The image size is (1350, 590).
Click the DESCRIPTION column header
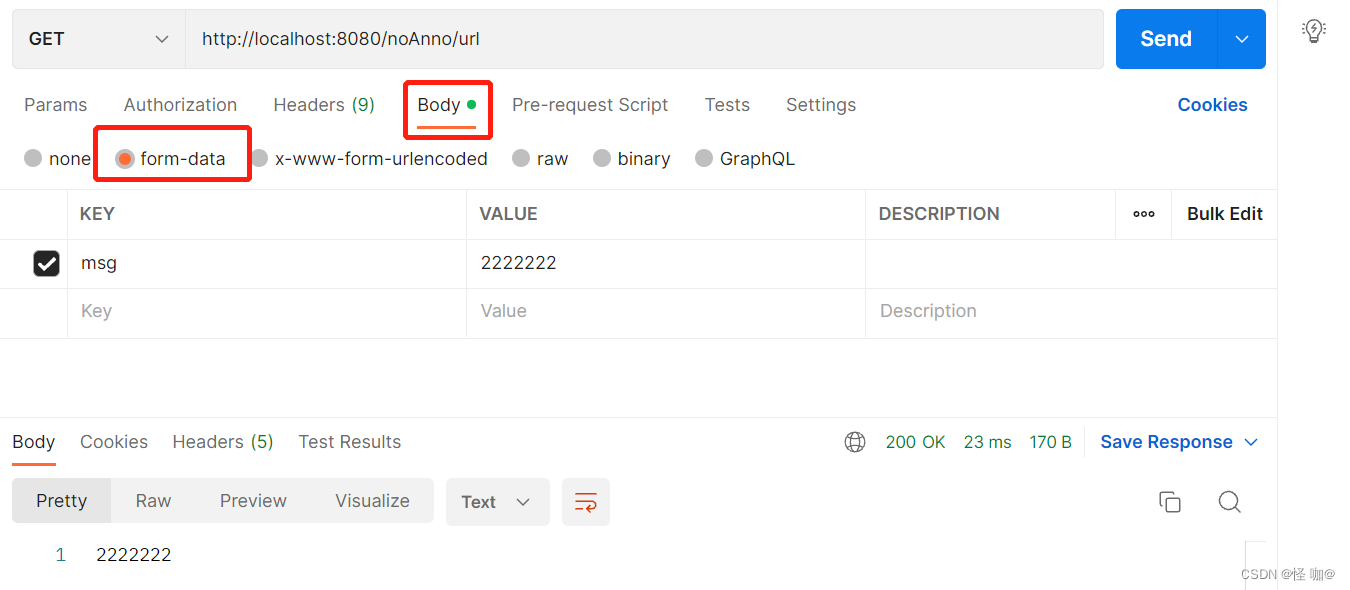939,214
